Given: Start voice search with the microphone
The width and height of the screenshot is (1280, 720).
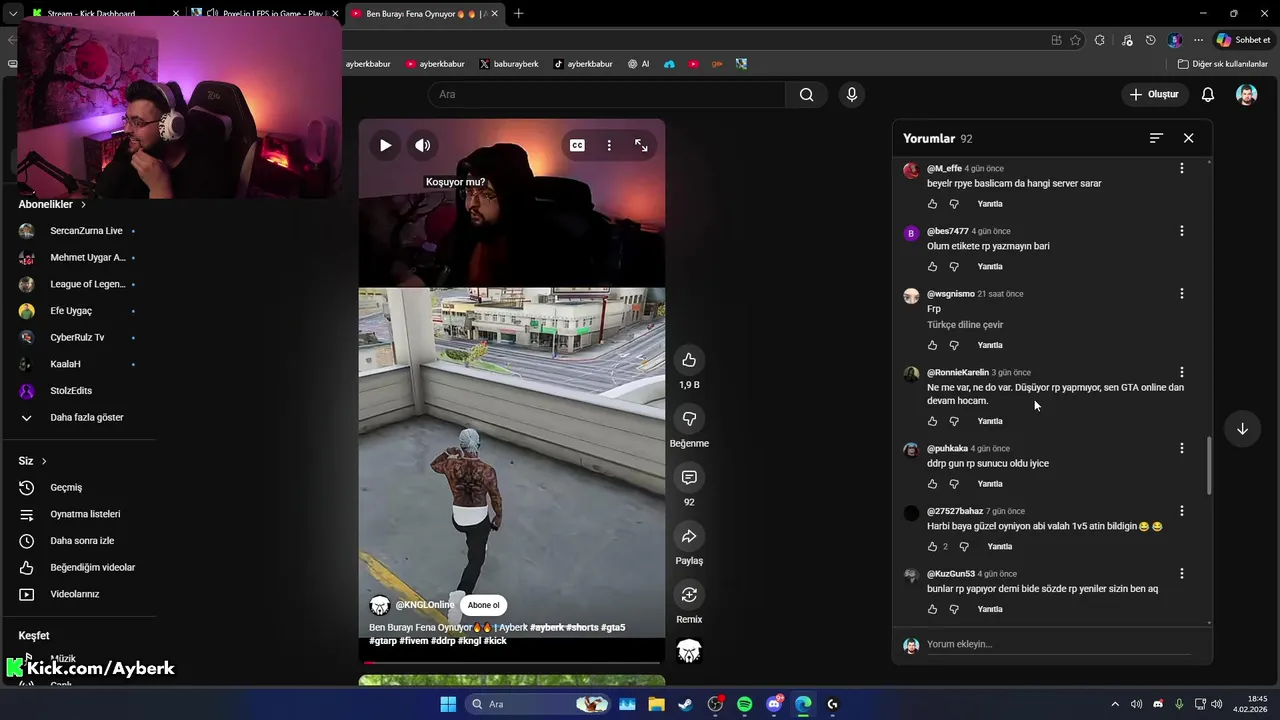Looking at the screenshot, I should (x=851, y=94).
